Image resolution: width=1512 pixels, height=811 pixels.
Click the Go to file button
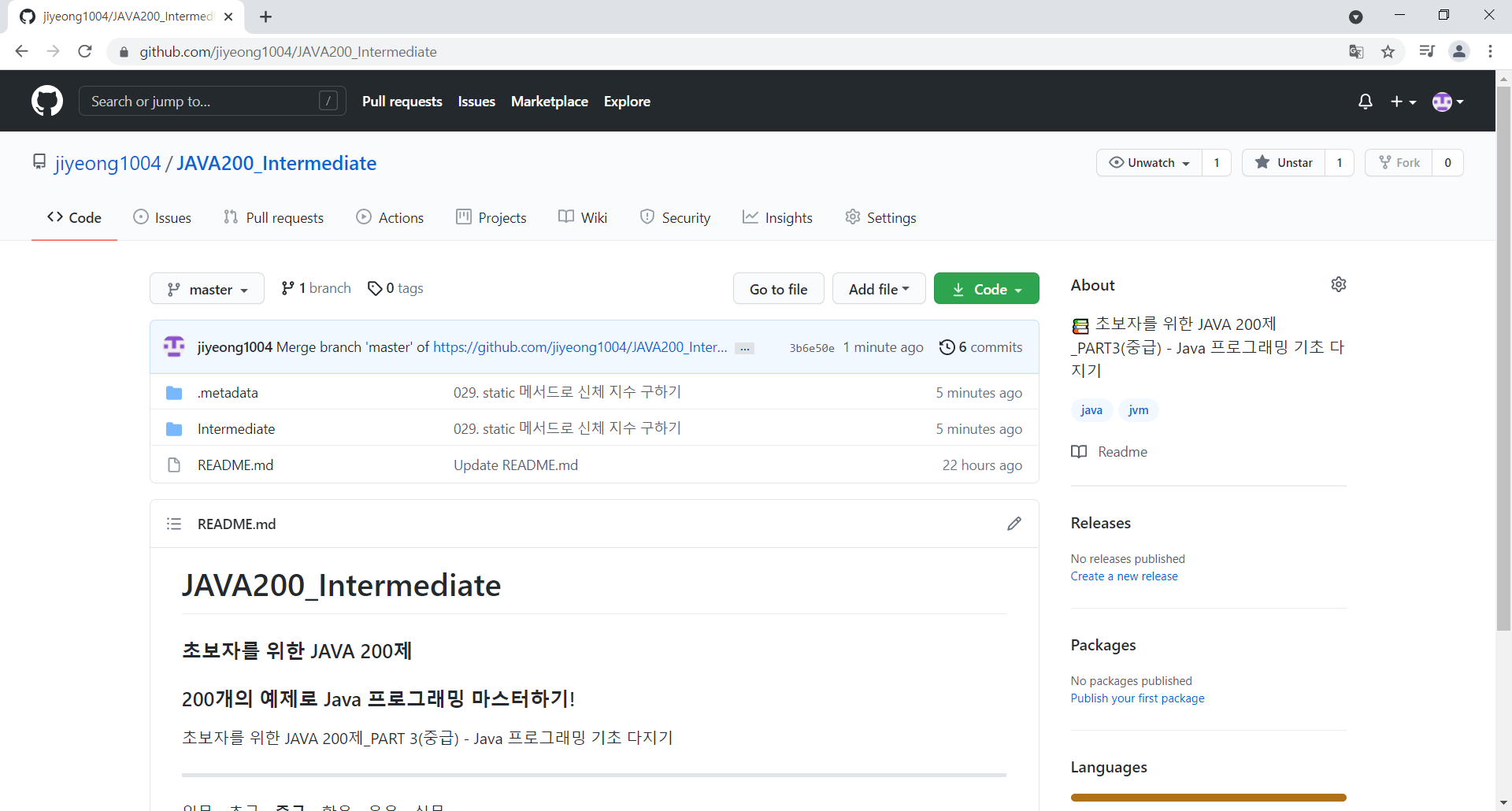(778, 289)
